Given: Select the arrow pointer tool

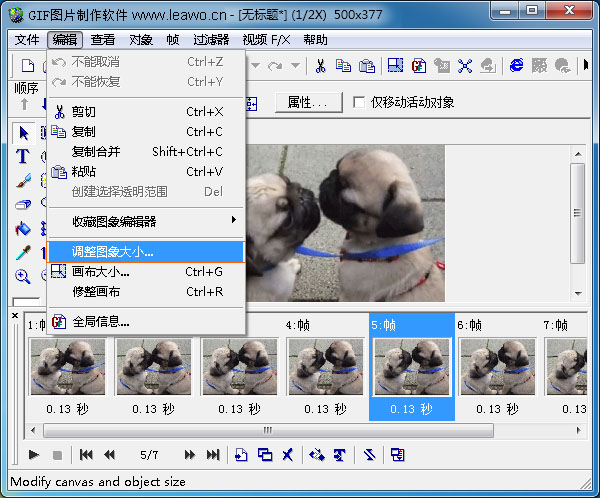Looking at the screenshot, I should (x=24, y=134).
